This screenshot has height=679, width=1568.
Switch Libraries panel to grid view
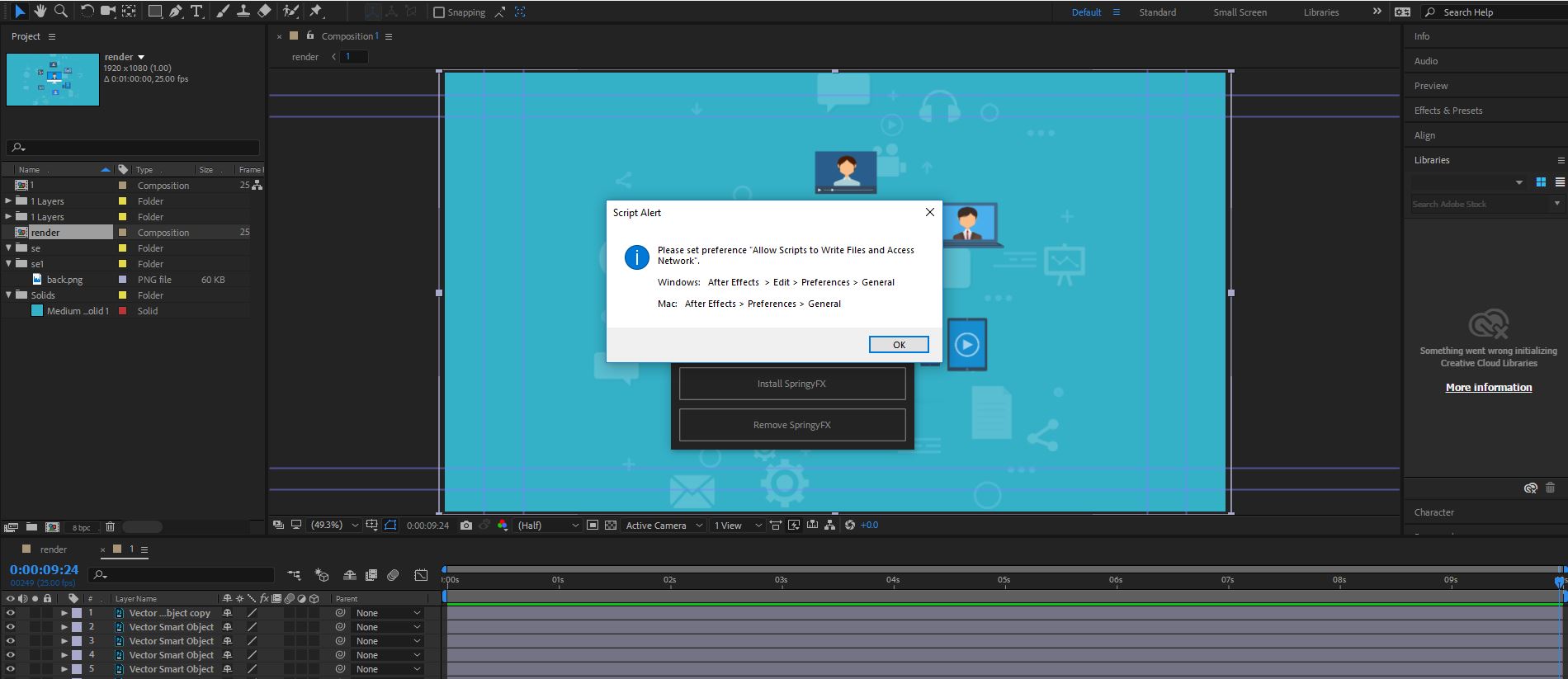tap(1541, 182)
